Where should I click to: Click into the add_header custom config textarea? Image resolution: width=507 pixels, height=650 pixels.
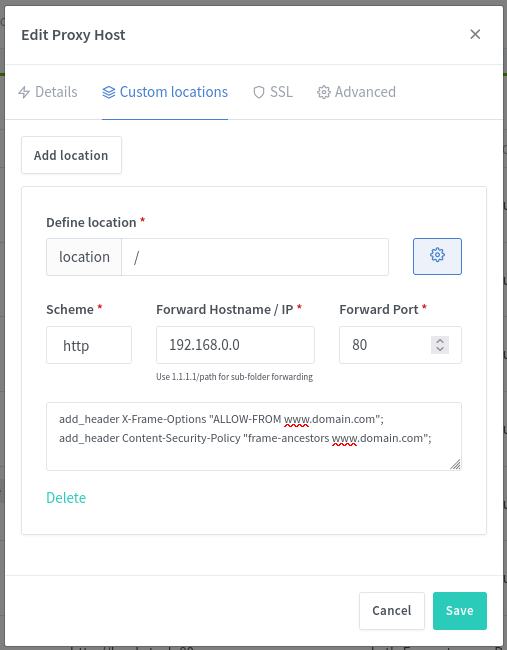pyautogui.click(x=254, y=436)
